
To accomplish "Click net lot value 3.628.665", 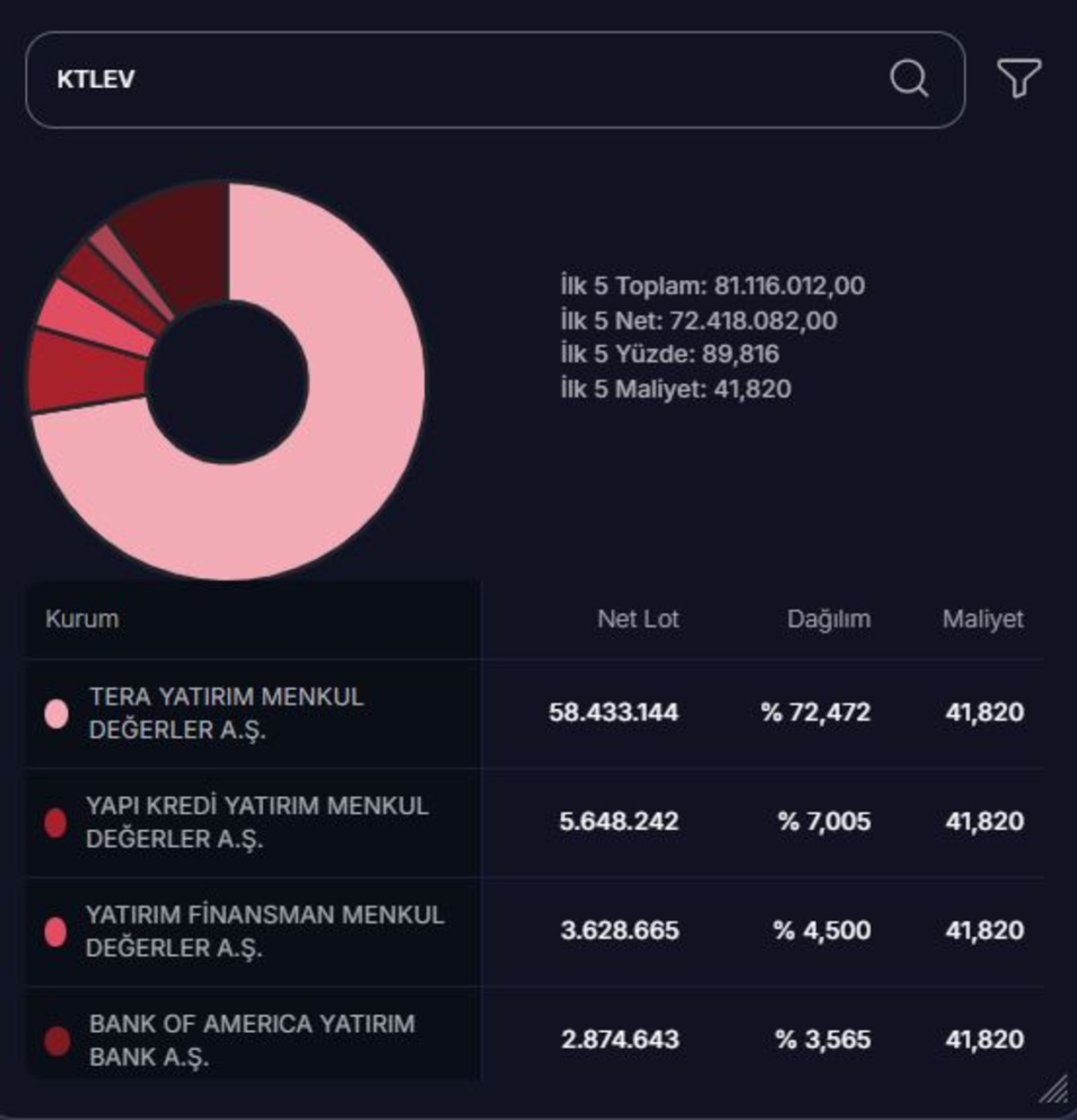I will (x=620, y=931).
